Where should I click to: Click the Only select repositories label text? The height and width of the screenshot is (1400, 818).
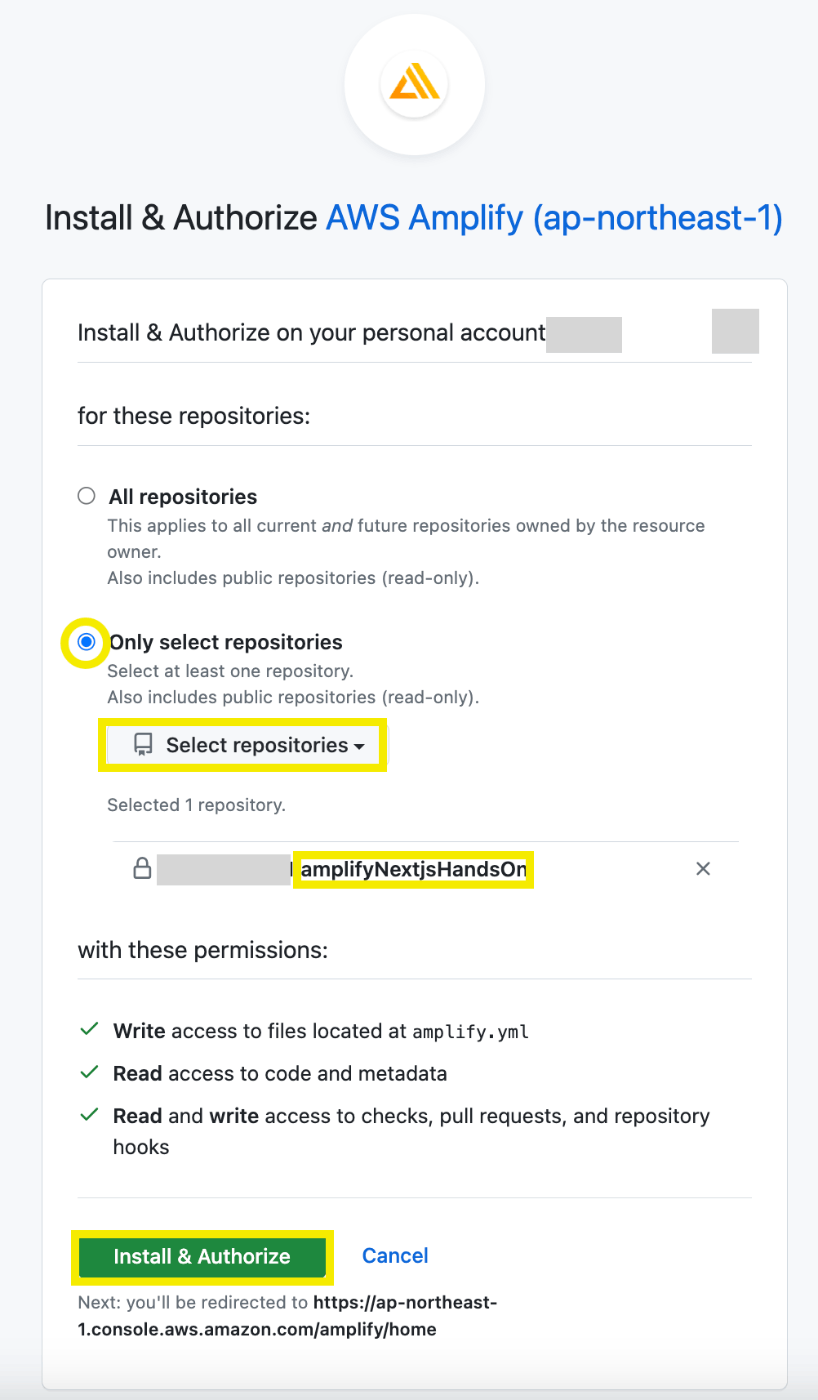pos(226,642)
